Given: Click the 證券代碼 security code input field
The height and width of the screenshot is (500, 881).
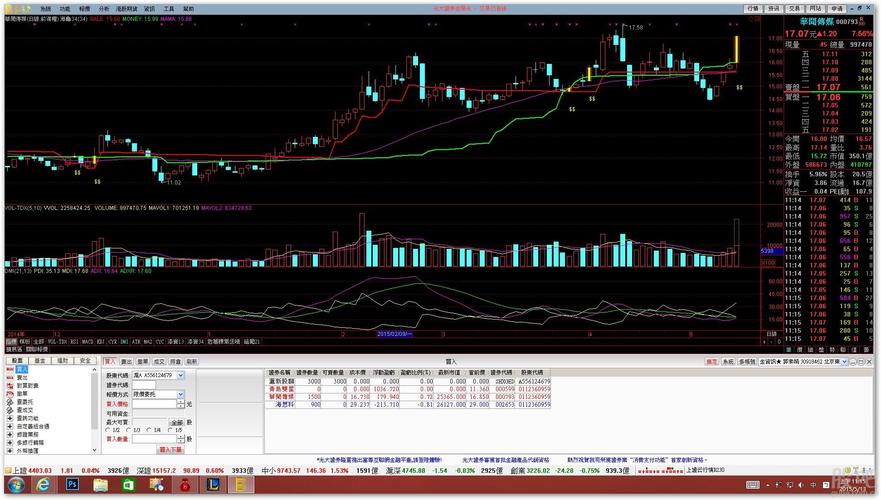Looking at the screenshot, I should click(144, 385).
